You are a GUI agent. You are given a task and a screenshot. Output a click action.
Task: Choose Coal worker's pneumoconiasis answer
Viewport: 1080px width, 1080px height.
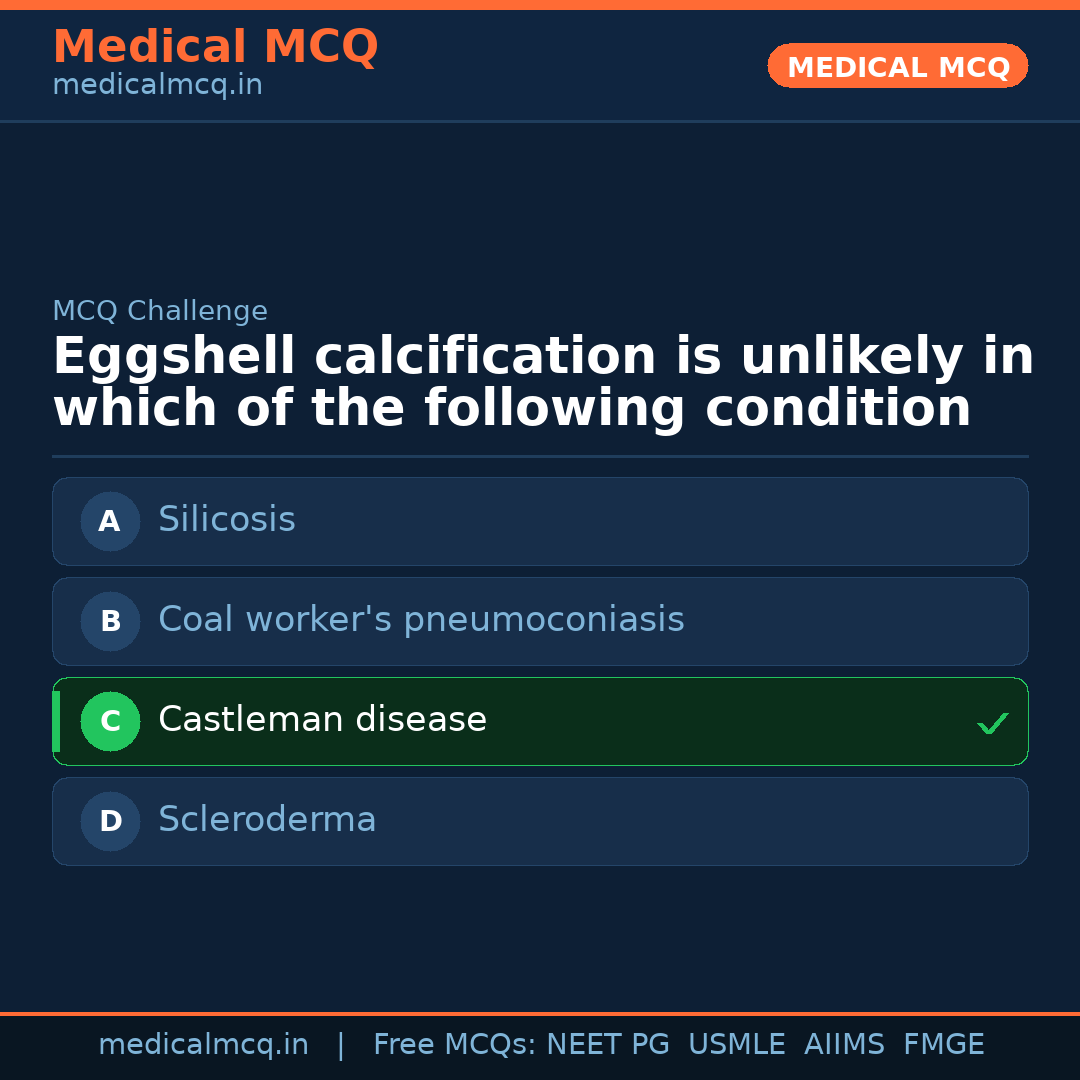tap(540, 621)
